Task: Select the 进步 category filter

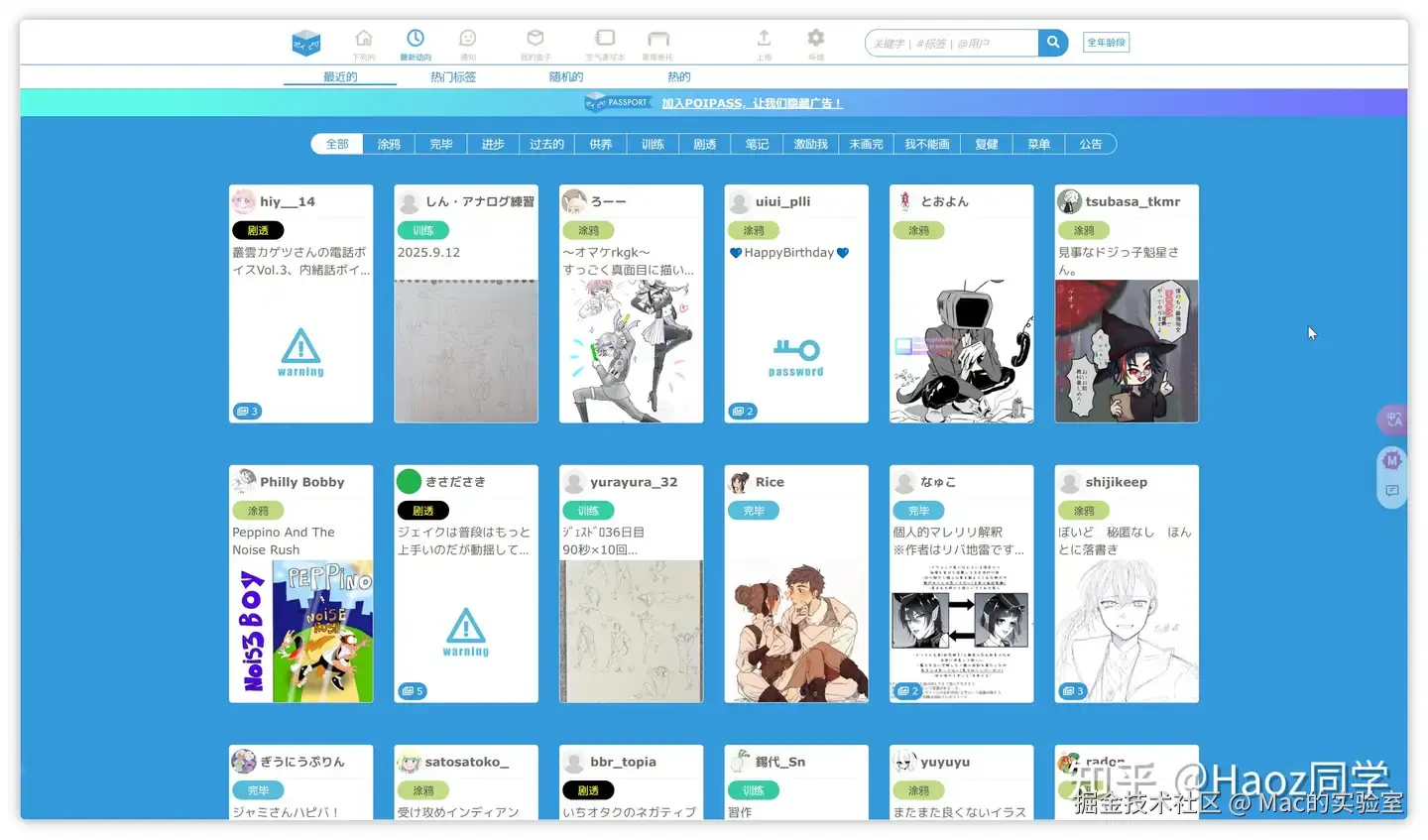Action: pyautogui.click(x=493, y=144)
